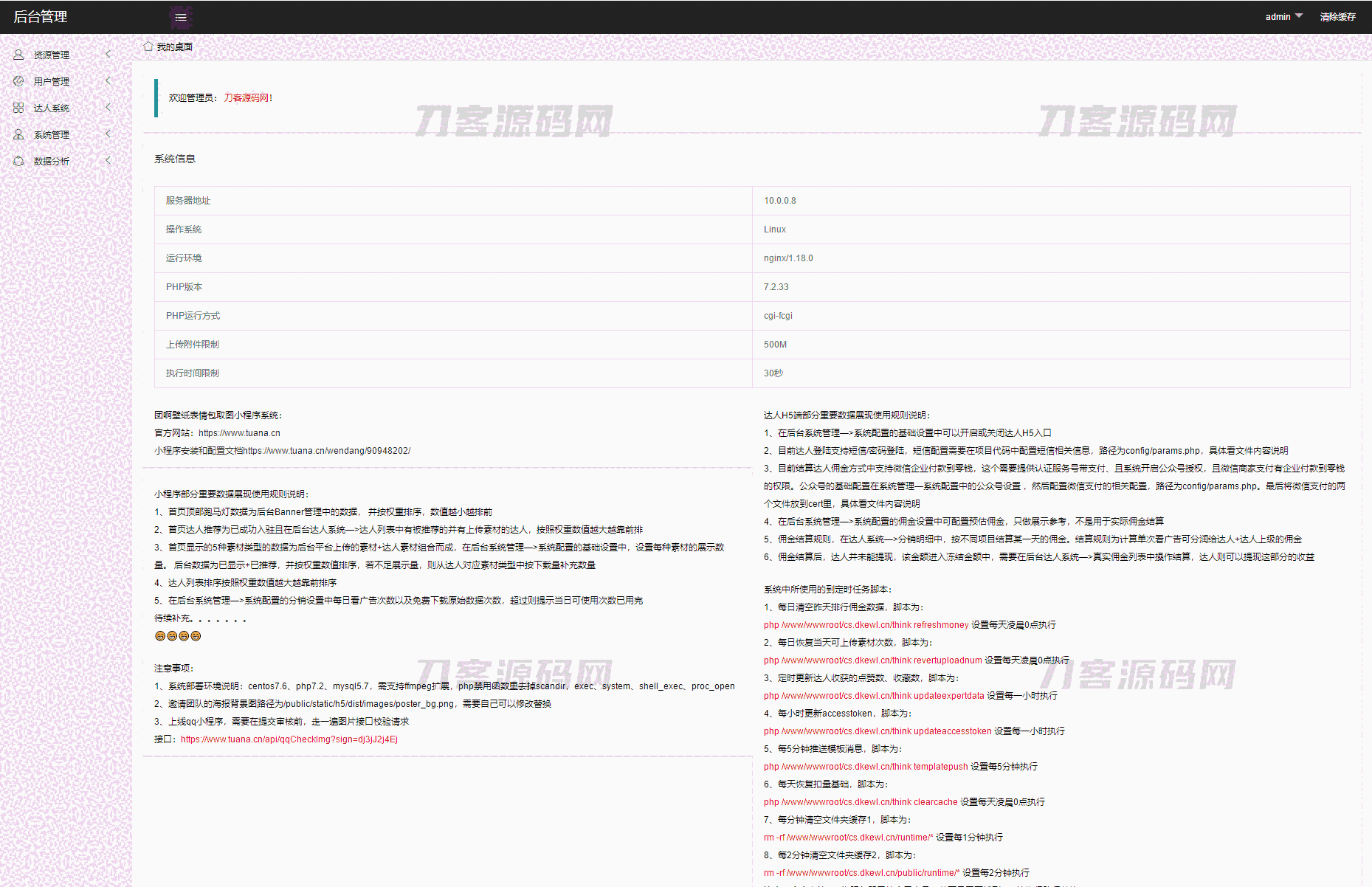Click the 团啊壁纸表情包取图小程序系统 title line
The width and height of the screenshot is (1372, 887).
click(218, 415)
